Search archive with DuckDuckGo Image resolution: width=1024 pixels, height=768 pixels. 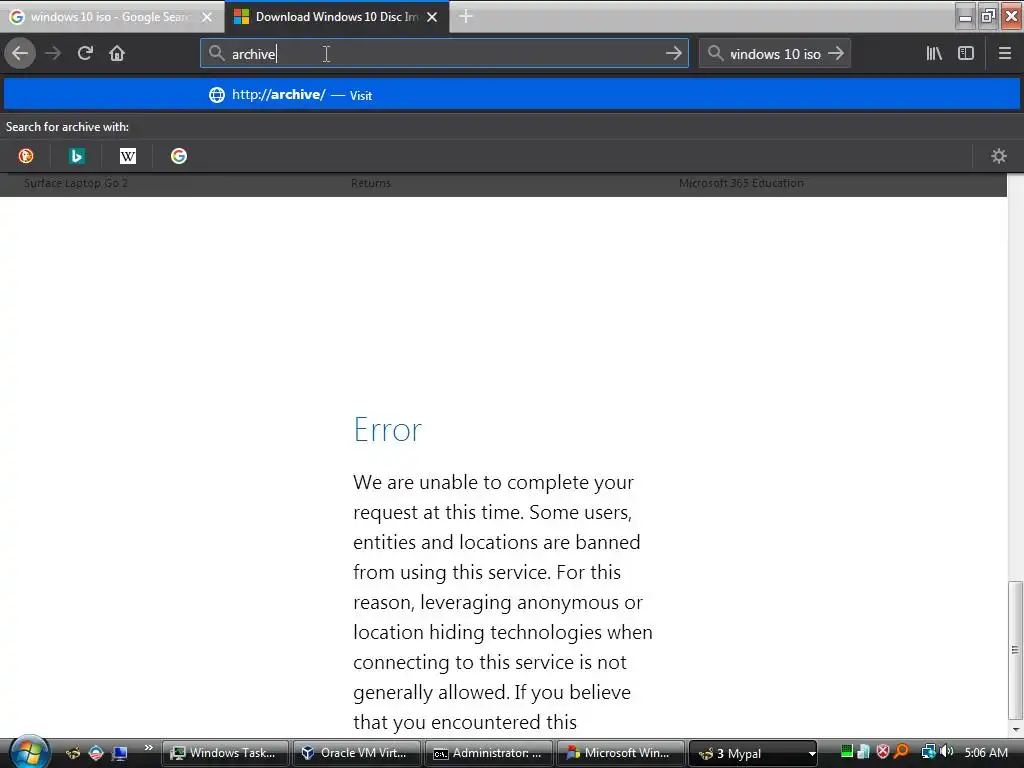[26, 156]
